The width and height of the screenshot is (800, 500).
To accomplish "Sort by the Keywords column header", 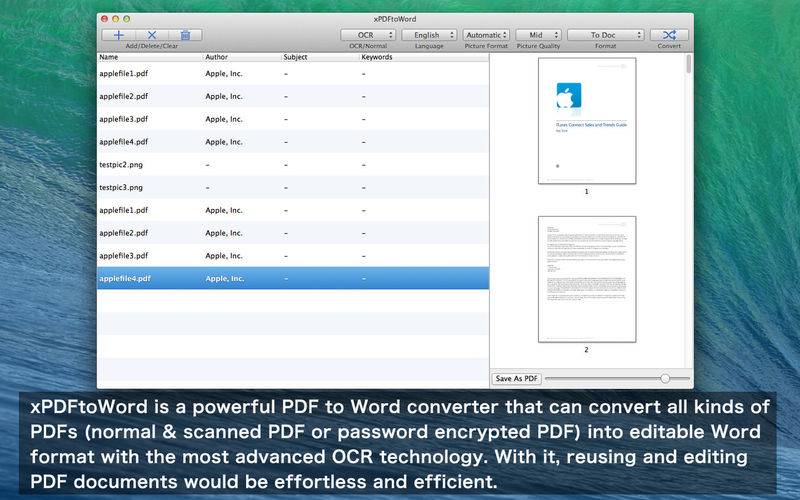I will [424, 57].
